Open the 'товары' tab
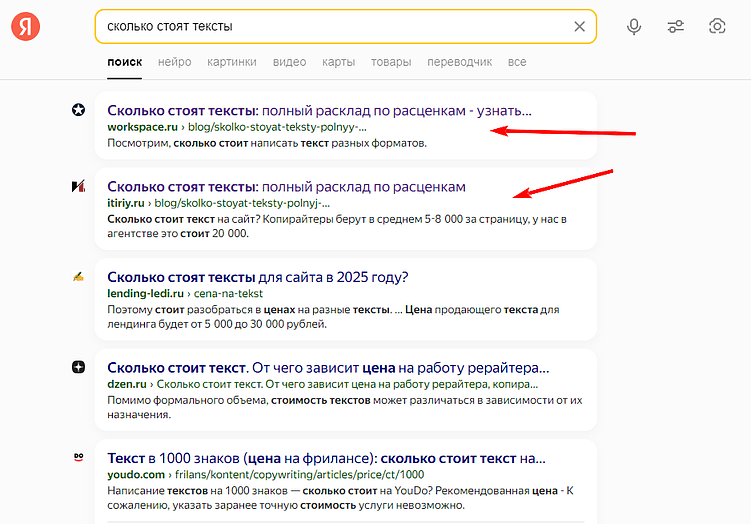The height and width of the screenshot is (524, 751). pyautogui.click(x=391, y=62)
